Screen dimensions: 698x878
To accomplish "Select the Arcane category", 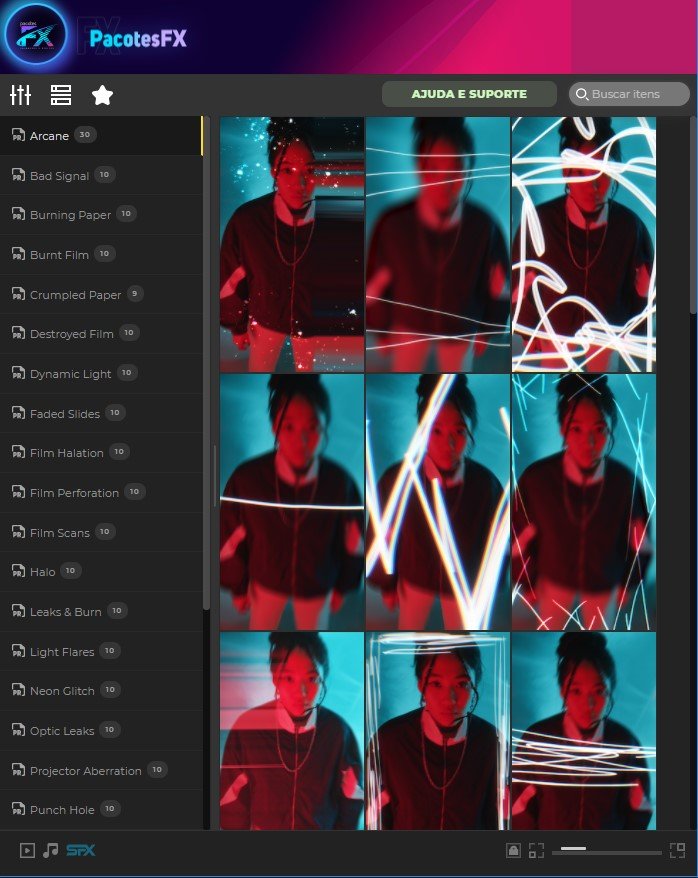I will point(50,135).
